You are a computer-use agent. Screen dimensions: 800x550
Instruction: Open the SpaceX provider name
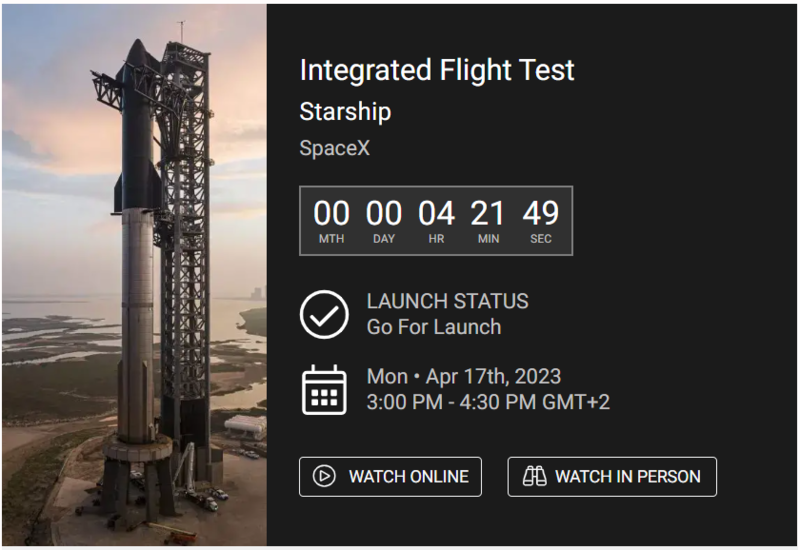(334, 148)
